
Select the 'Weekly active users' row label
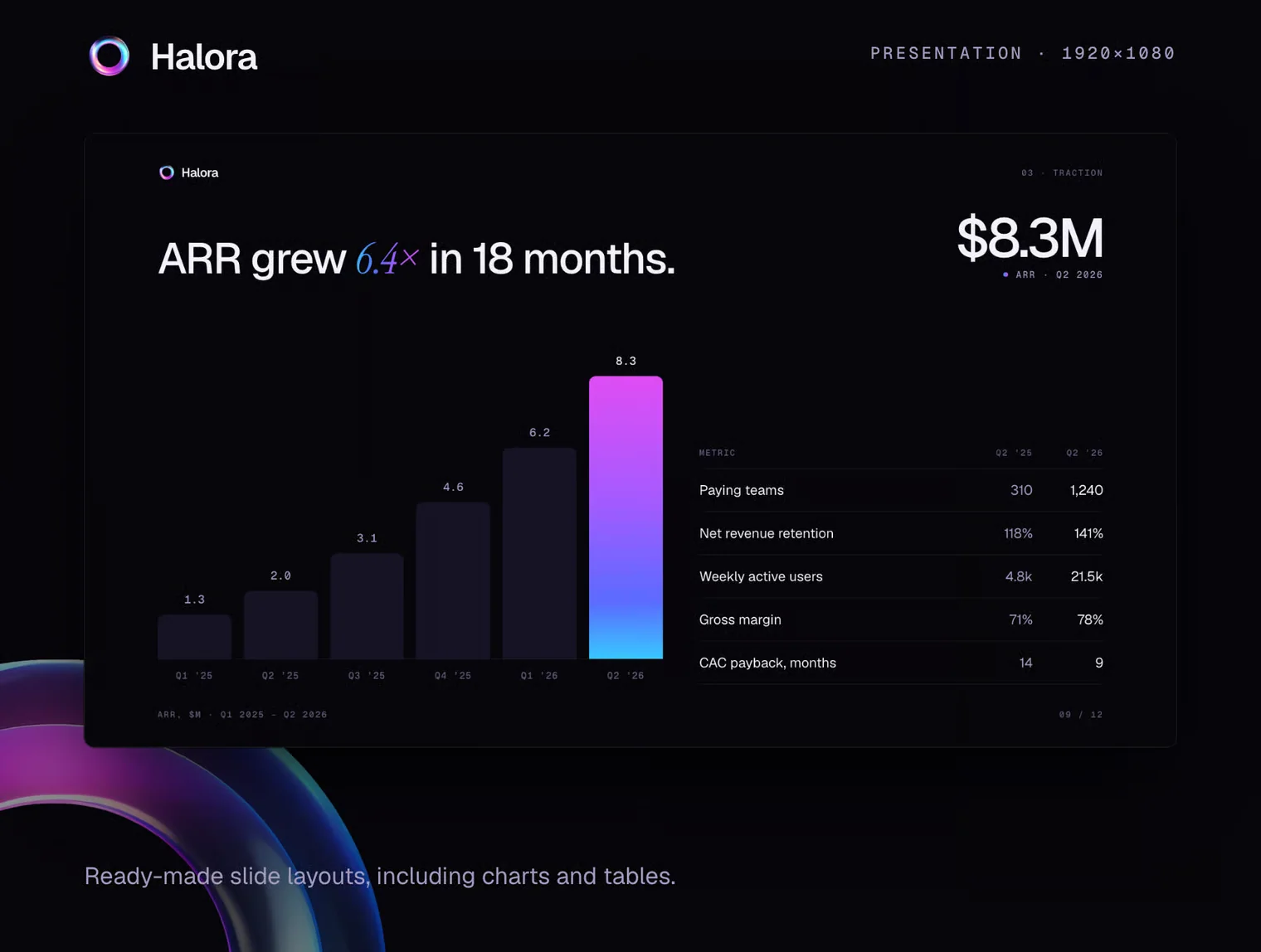click(761, 576)
